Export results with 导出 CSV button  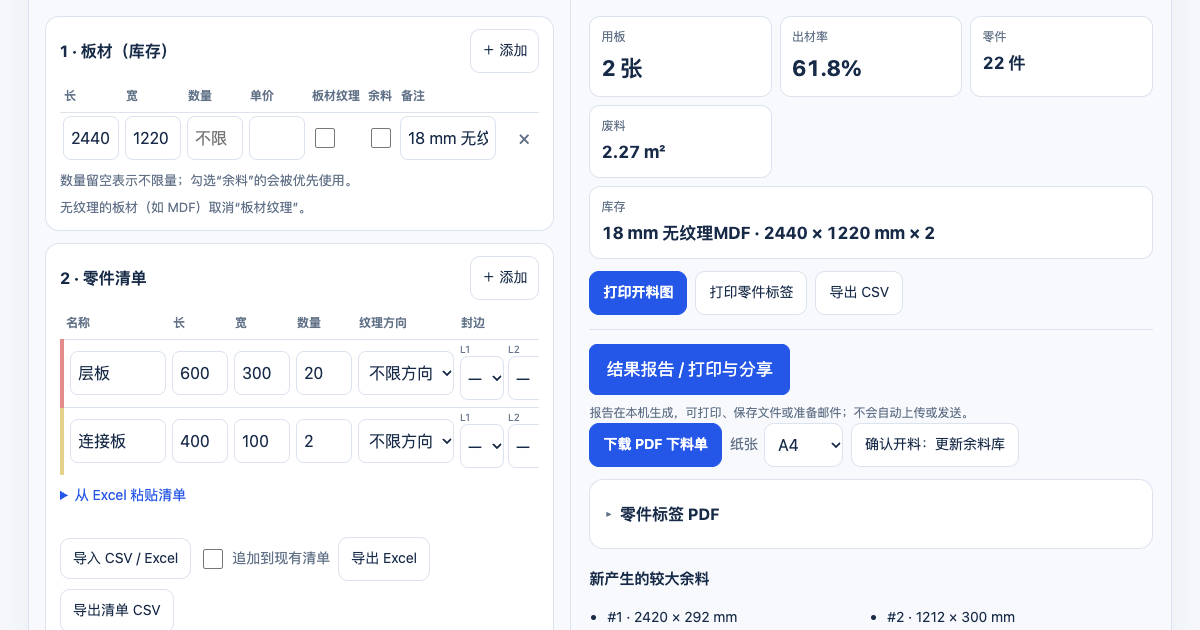(859, 293)
